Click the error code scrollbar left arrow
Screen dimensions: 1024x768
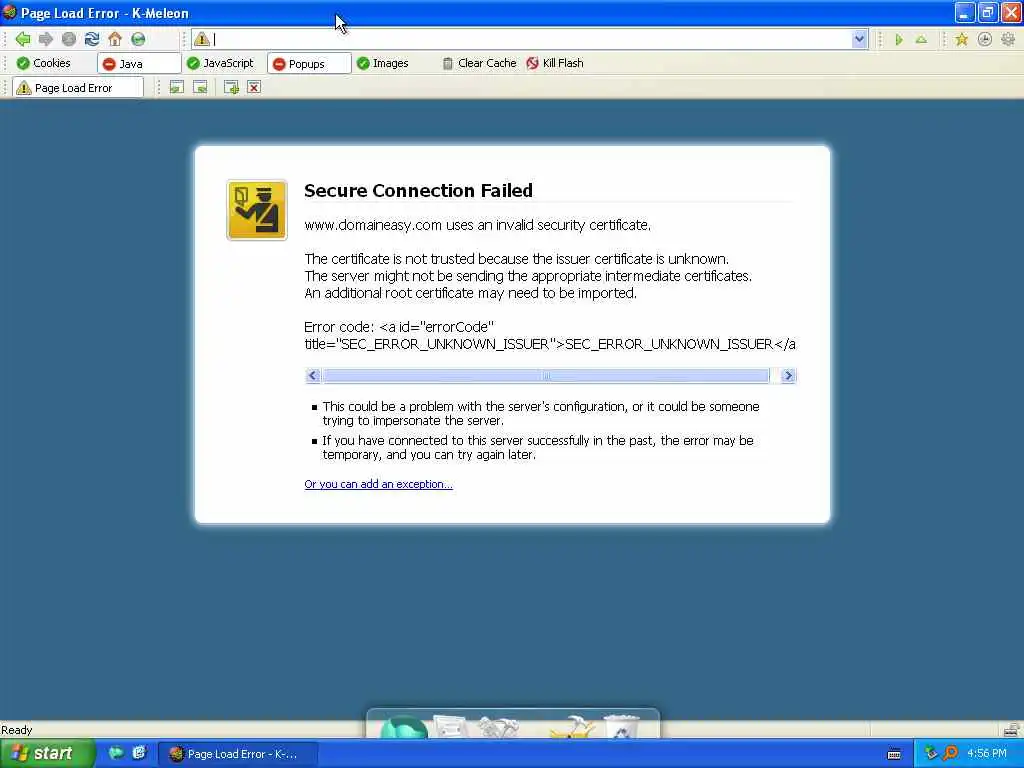[x=312, y=376]
